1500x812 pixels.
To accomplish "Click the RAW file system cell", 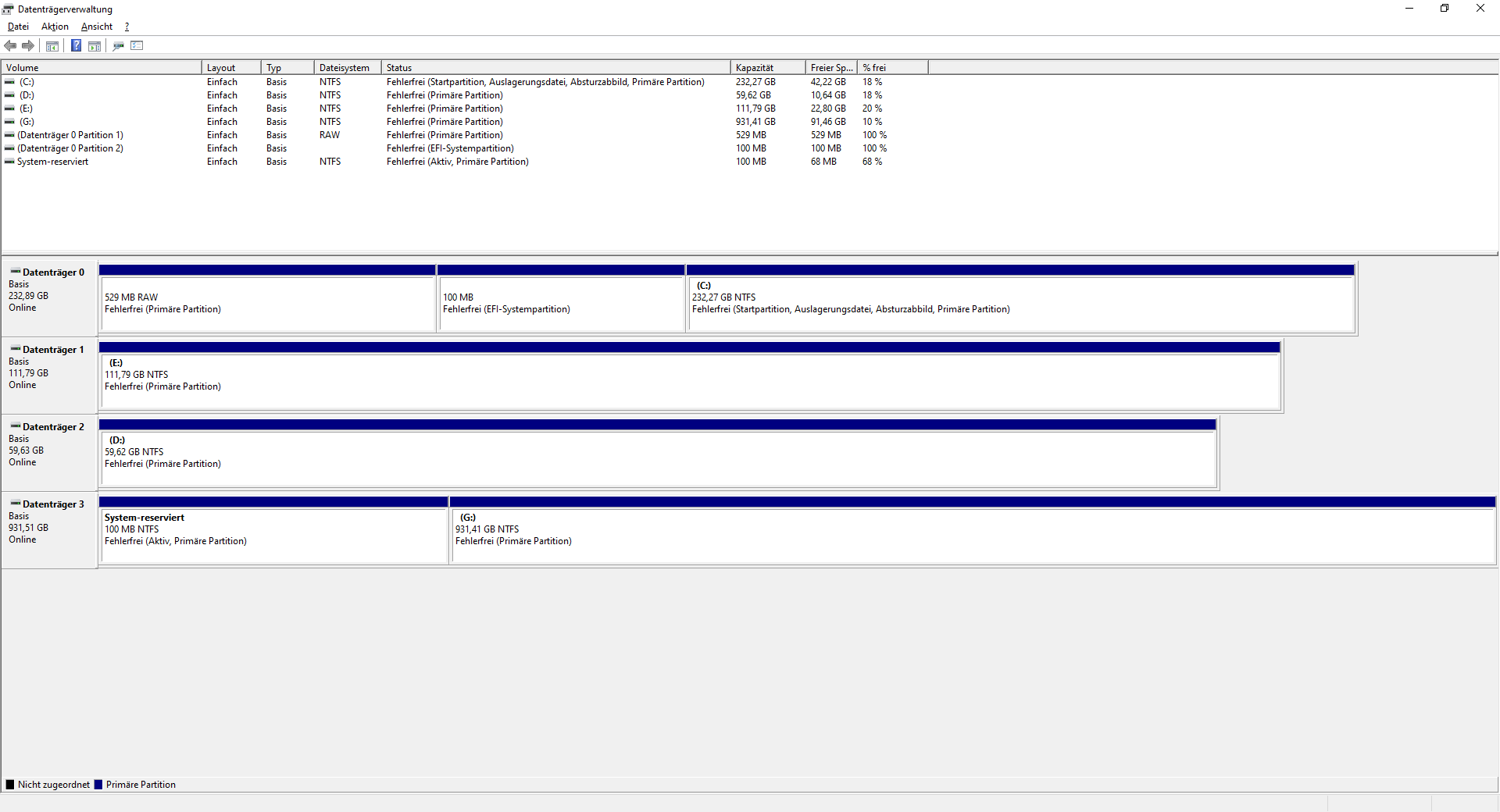I will click(330, 135).
